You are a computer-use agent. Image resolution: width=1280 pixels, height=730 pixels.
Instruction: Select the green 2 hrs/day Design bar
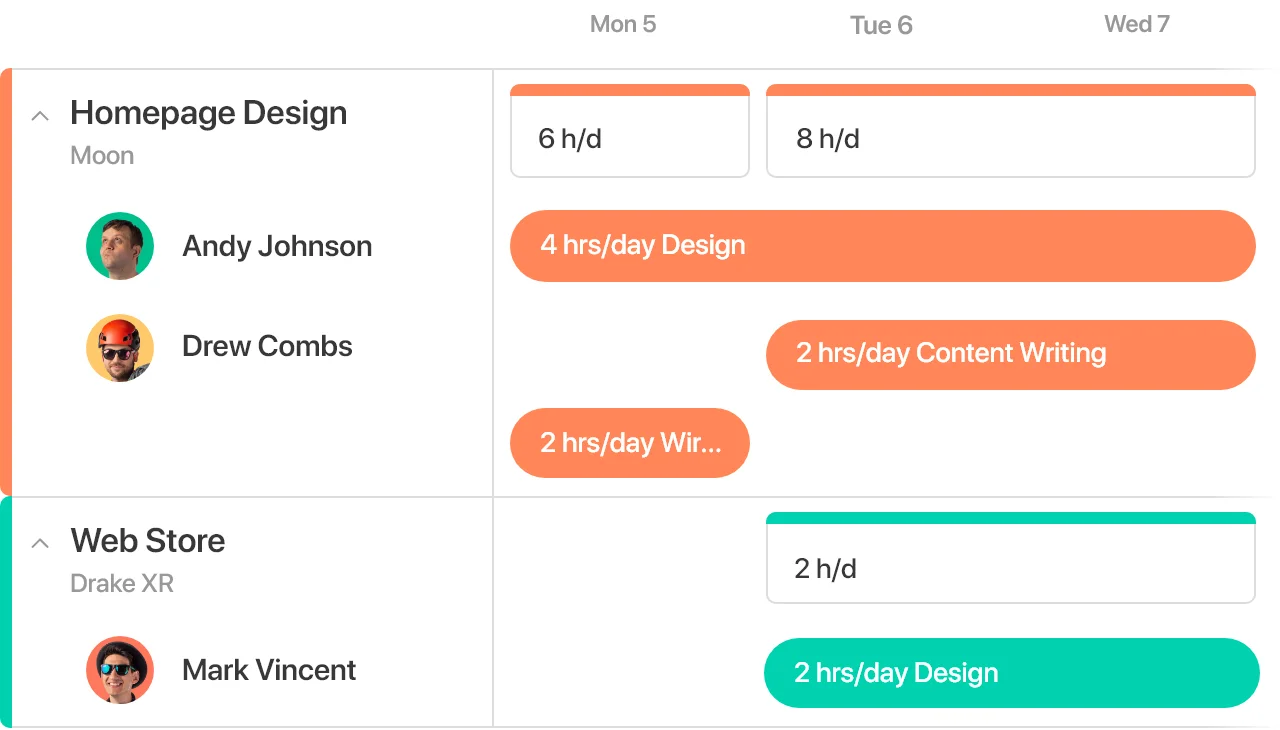click(1012, 673)
